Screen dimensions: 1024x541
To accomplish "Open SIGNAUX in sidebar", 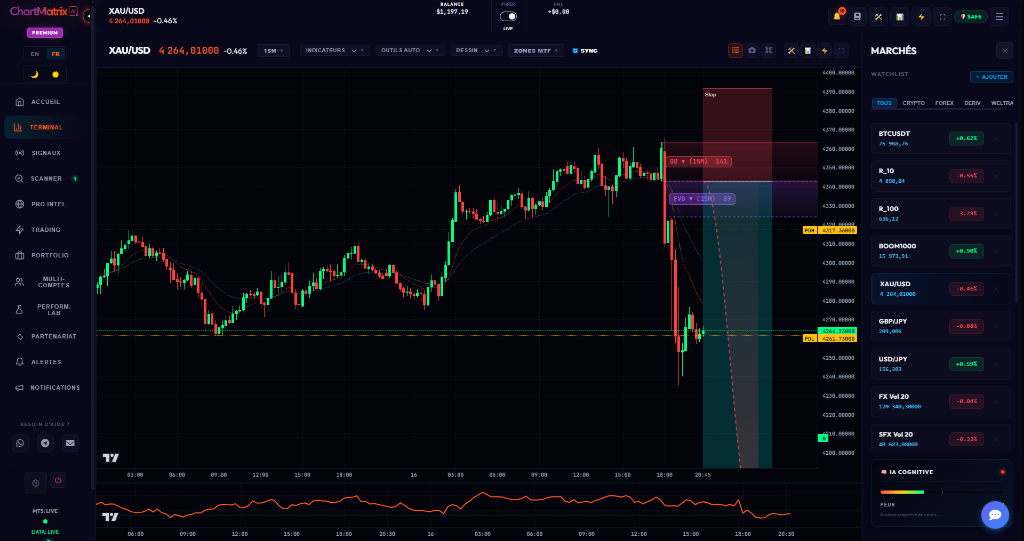I will (46, 153).
